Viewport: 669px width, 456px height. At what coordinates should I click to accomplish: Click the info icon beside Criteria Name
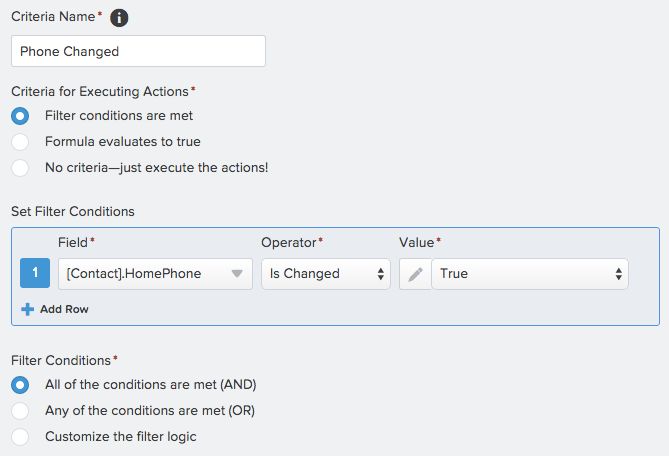[x=118, y=18]
